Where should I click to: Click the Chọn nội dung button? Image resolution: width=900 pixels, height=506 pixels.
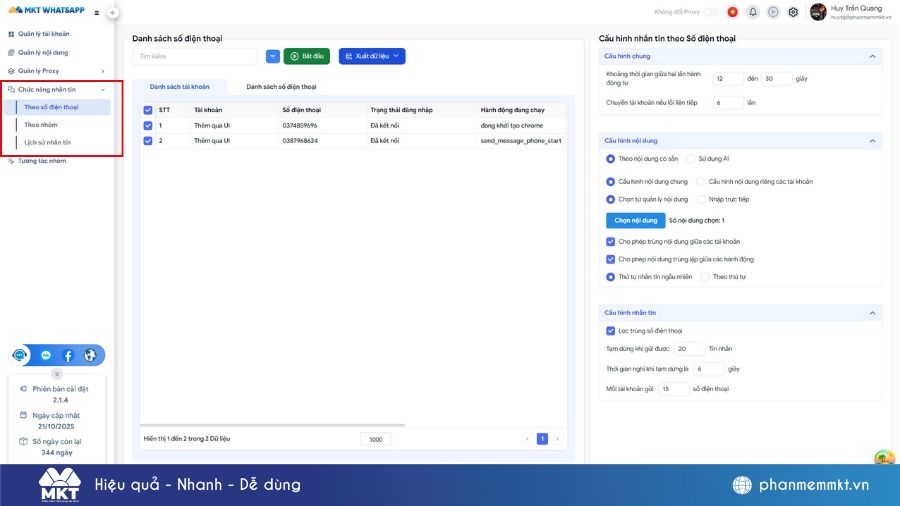point(634,220)
